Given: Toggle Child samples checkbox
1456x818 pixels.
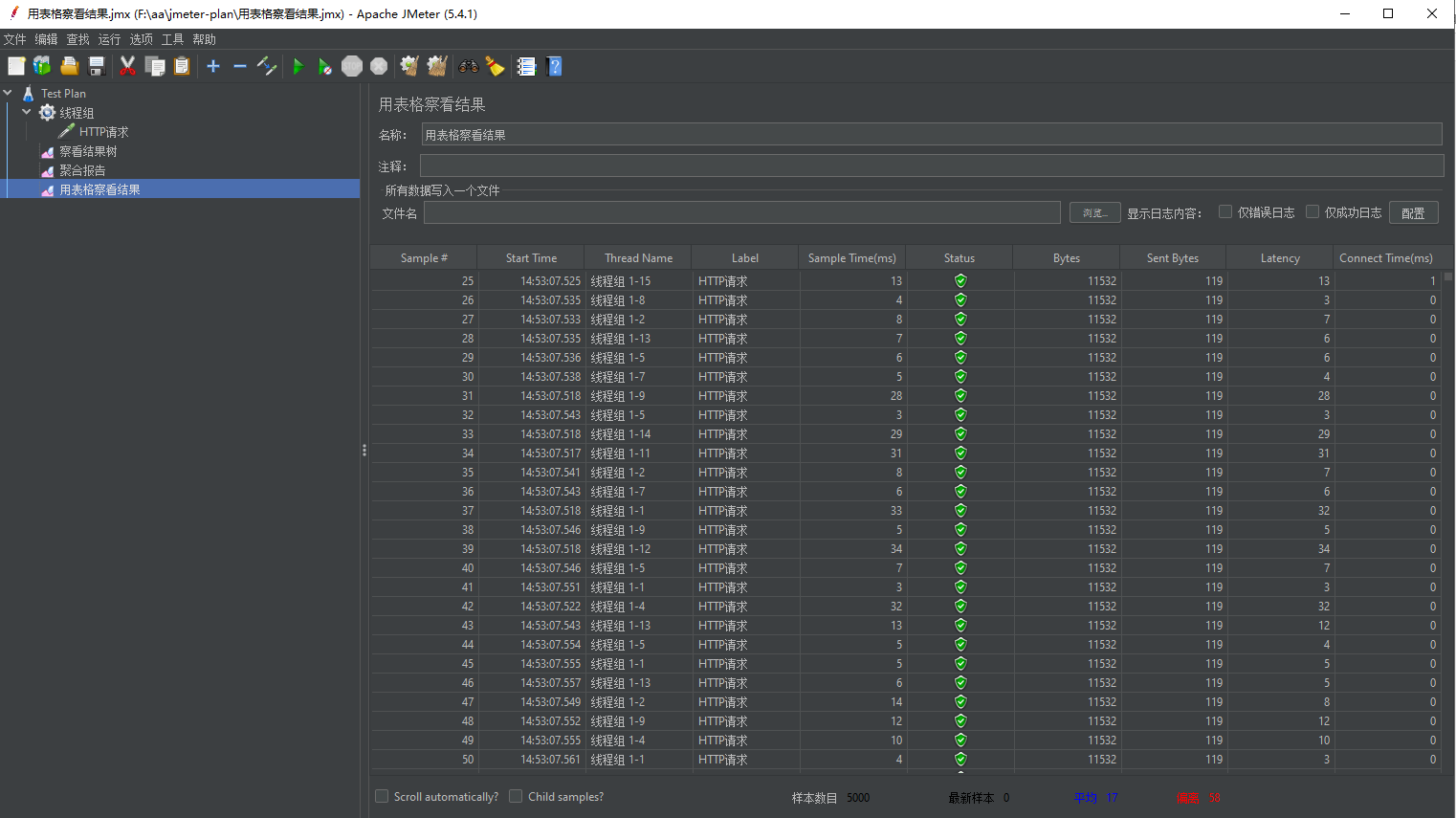Looking at the screenshot, I should pos(516,796).
